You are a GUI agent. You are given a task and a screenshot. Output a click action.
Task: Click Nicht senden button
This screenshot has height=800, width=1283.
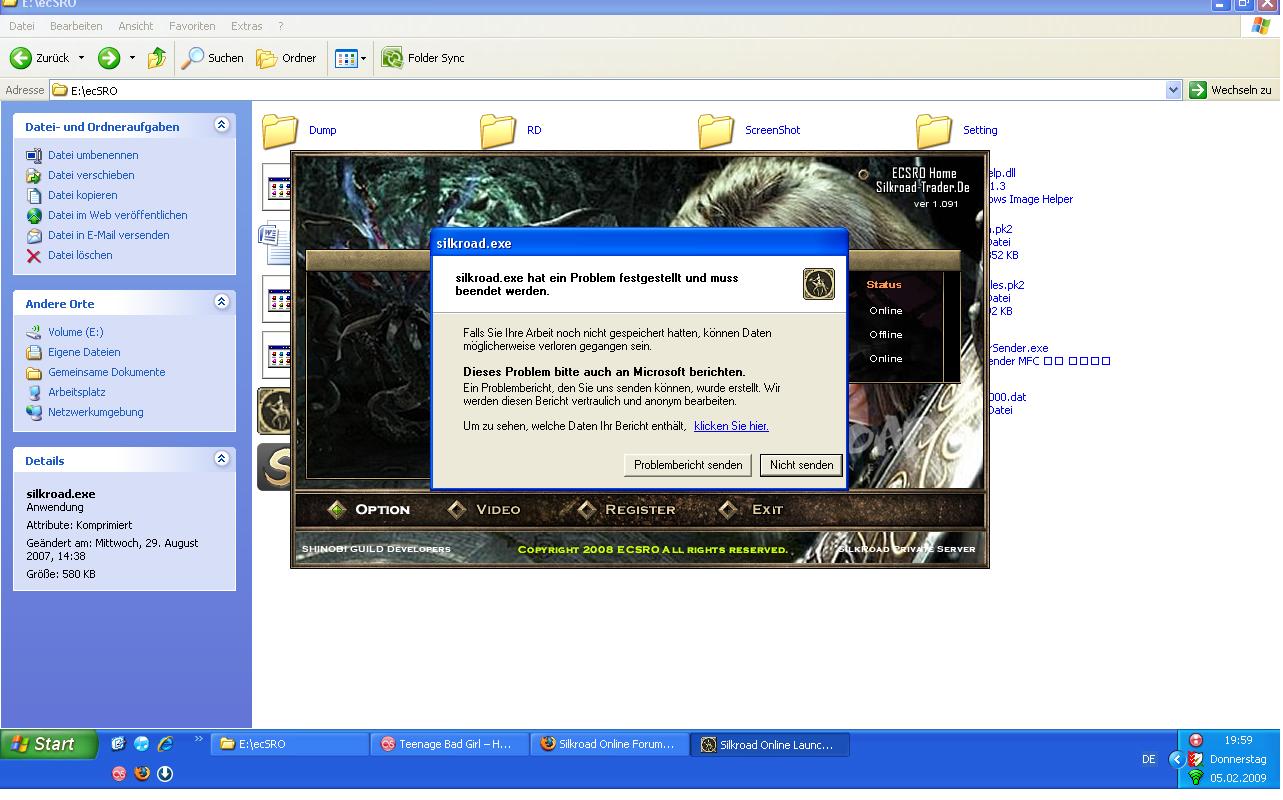801,465
